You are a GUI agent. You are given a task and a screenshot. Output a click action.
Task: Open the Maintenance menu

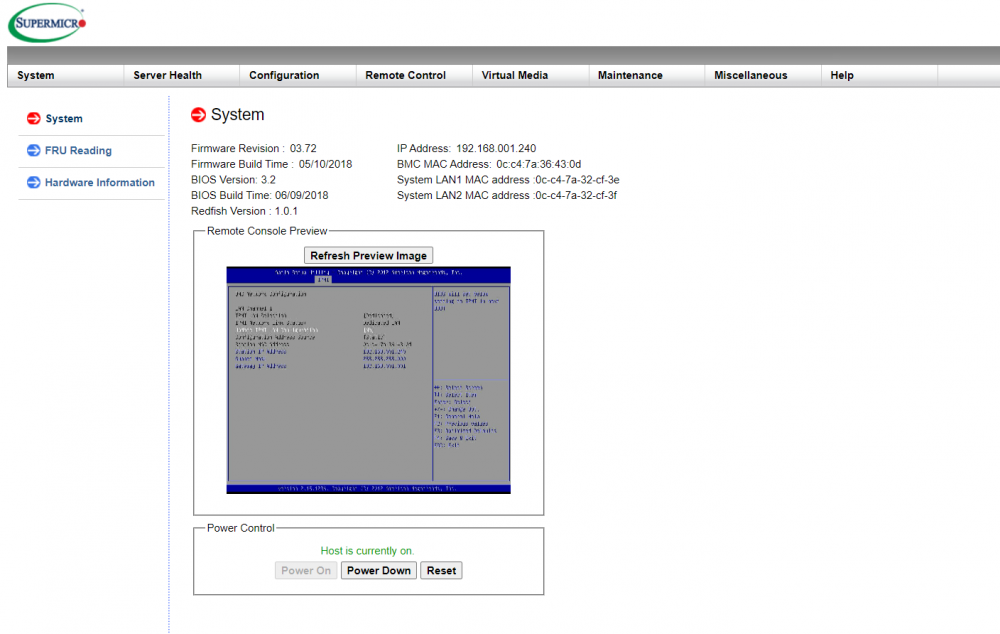pyautogui.click(x=630, y=75)
